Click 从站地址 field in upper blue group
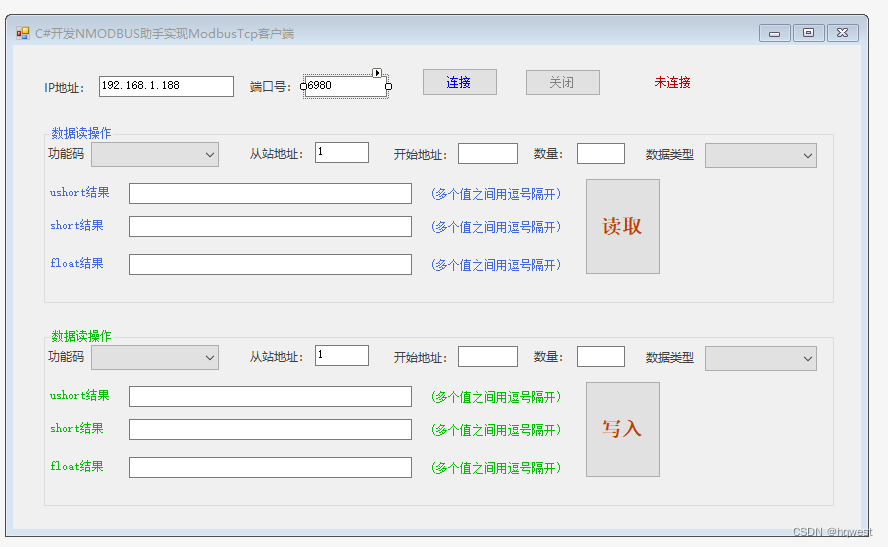The width and height of the screenshot is (888, 547). pyautogui.click(x=342, y=152)
